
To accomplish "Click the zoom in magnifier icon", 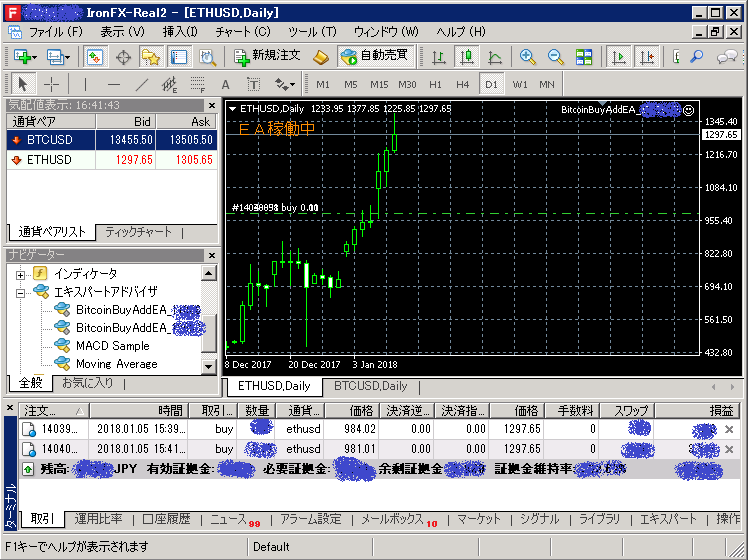I will click(x=528, y=57).
